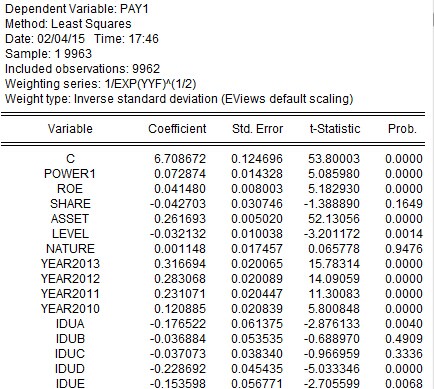434x389 pixels.
Task: Click the 'Variable' column header
Action: pyautogui.click(x=70, y=129)
